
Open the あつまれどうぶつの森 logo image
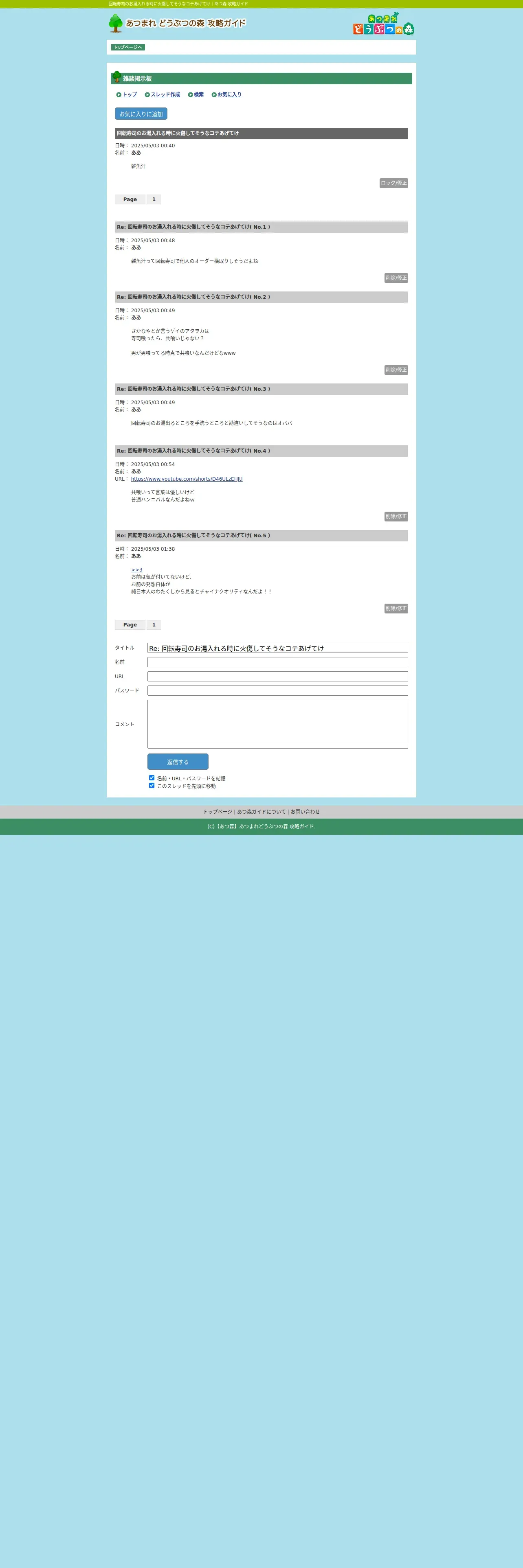tap(384, 24)
